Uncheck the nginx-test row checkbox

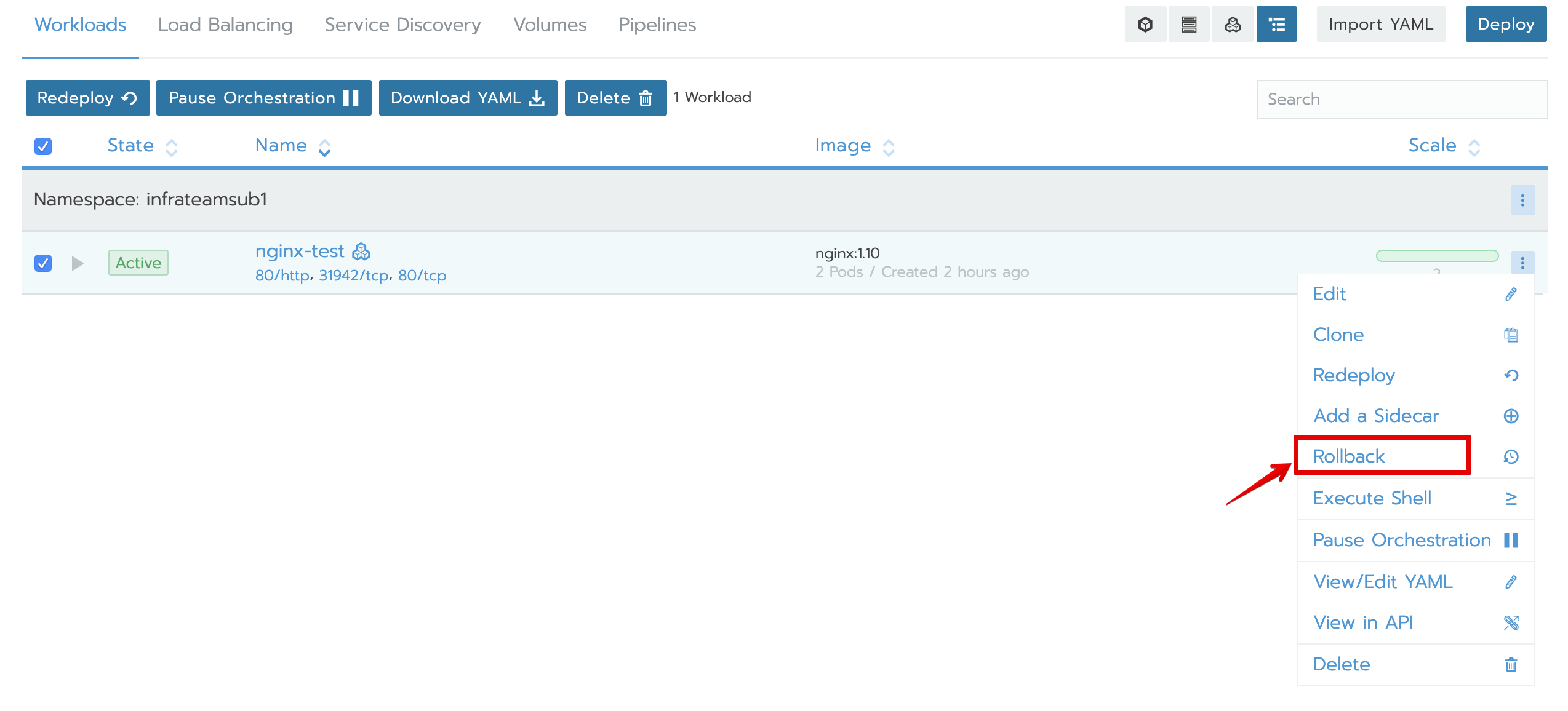[x=43, y=263]
